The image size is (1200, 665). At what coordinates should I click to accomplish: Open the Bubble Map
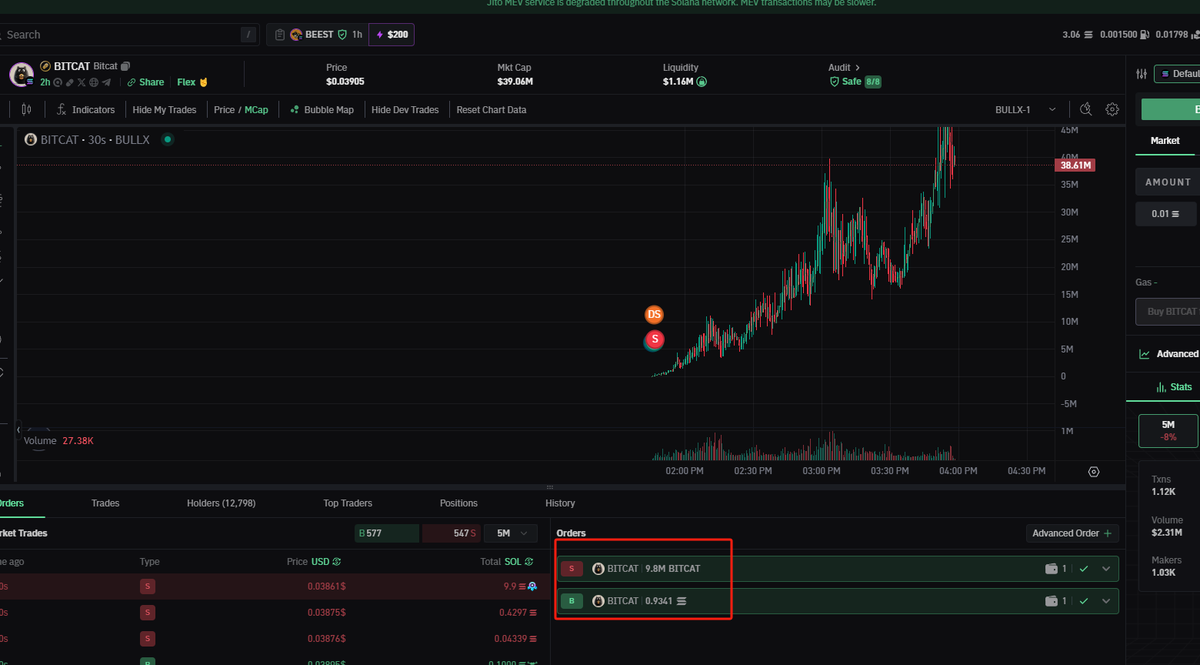click(x=321, y=110)
